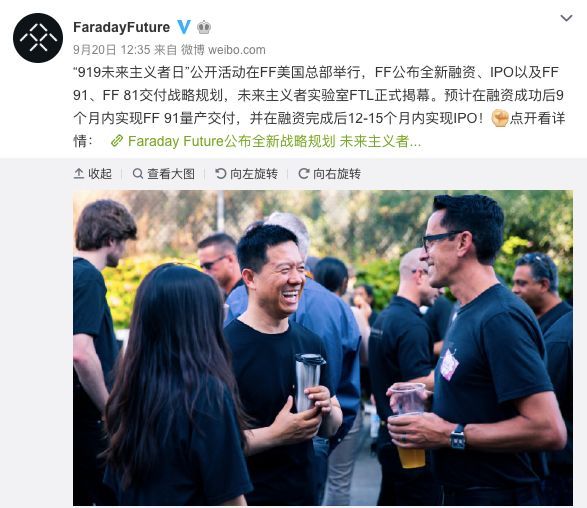
Task: Click the clockwise 向右旋转 icon
Action: click(x=304, y=173)
